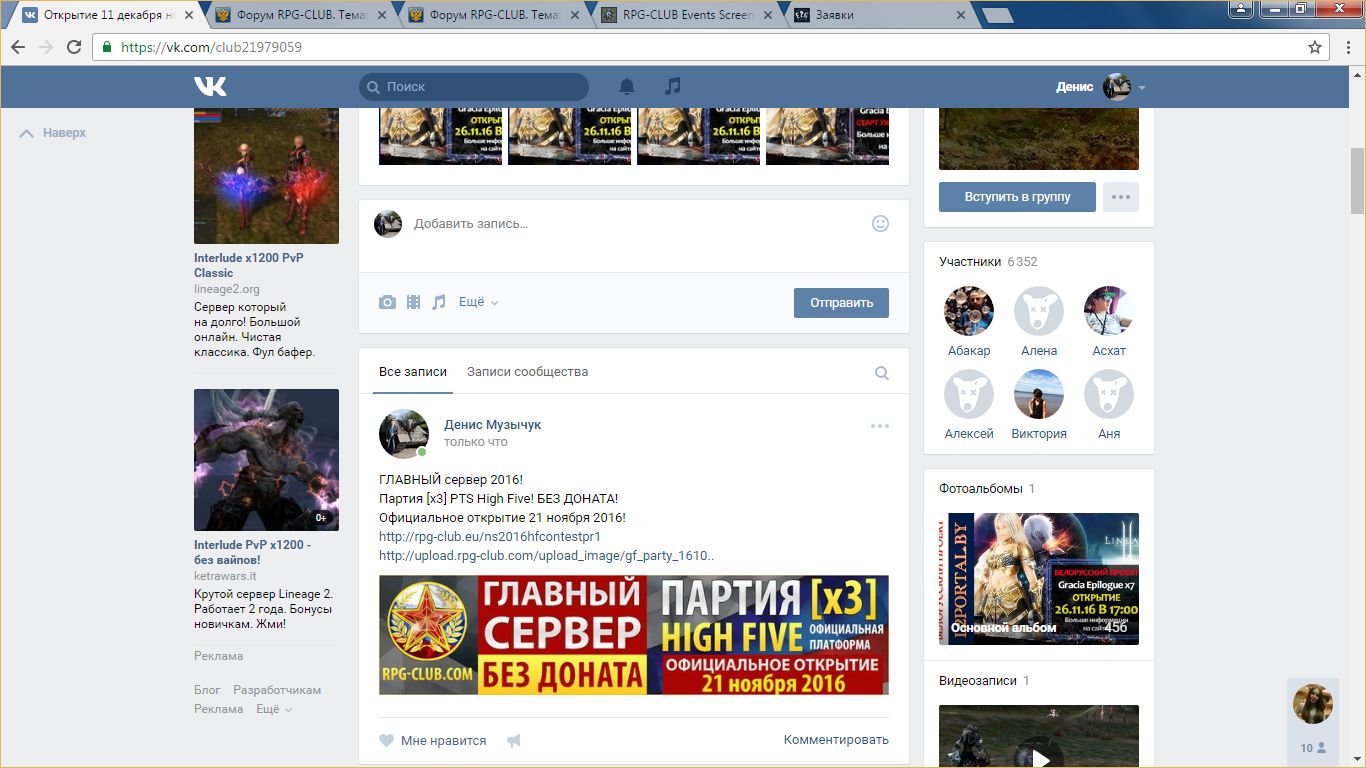The height and width of the screenshot is (768, 1366).
Task: Click the page vertical scrollbar thumb
Action: pyautogui.click(x=1357, y=181)
